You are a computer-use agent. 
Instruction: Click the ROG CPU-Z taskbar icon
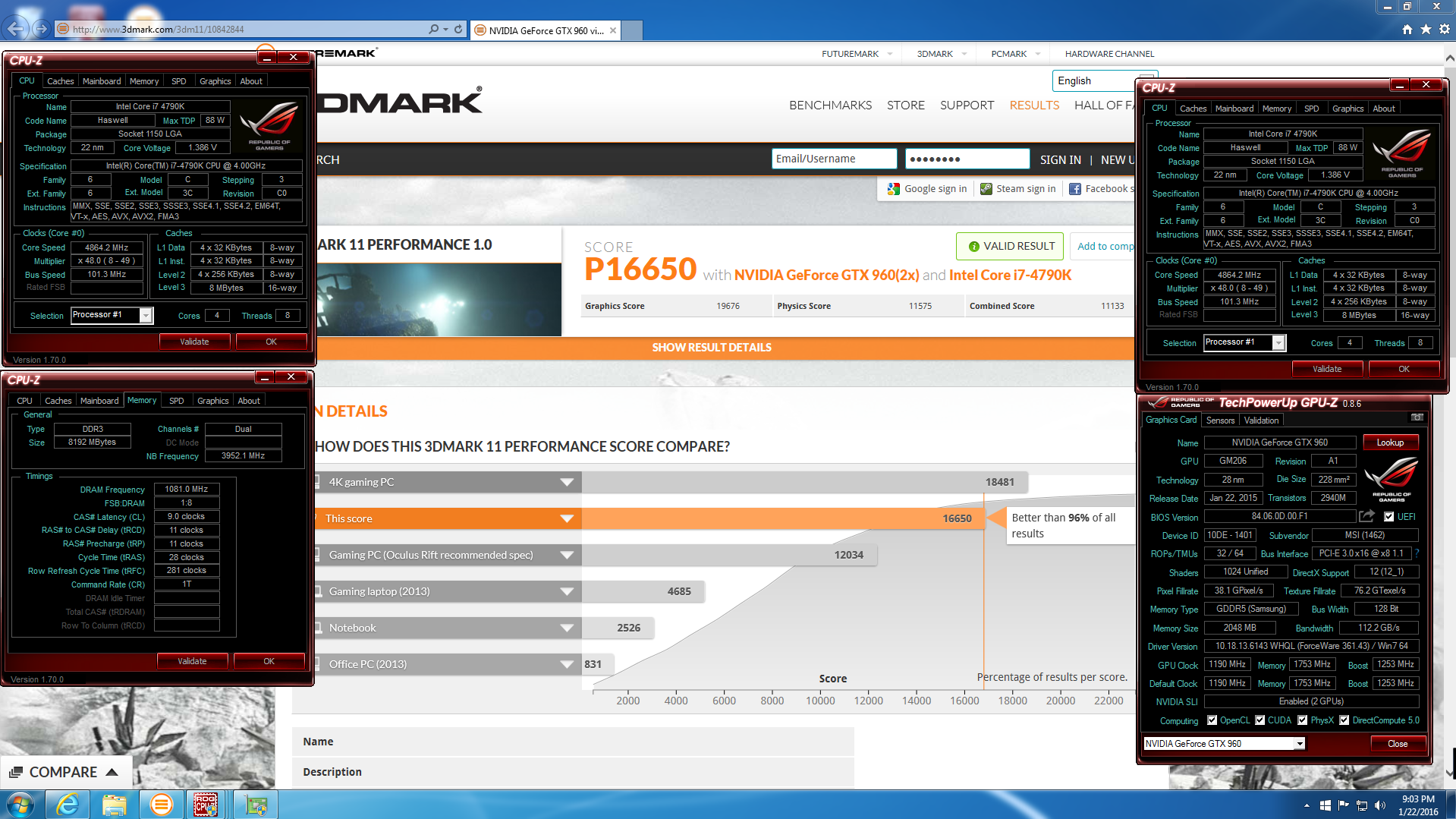pos(206,805)
